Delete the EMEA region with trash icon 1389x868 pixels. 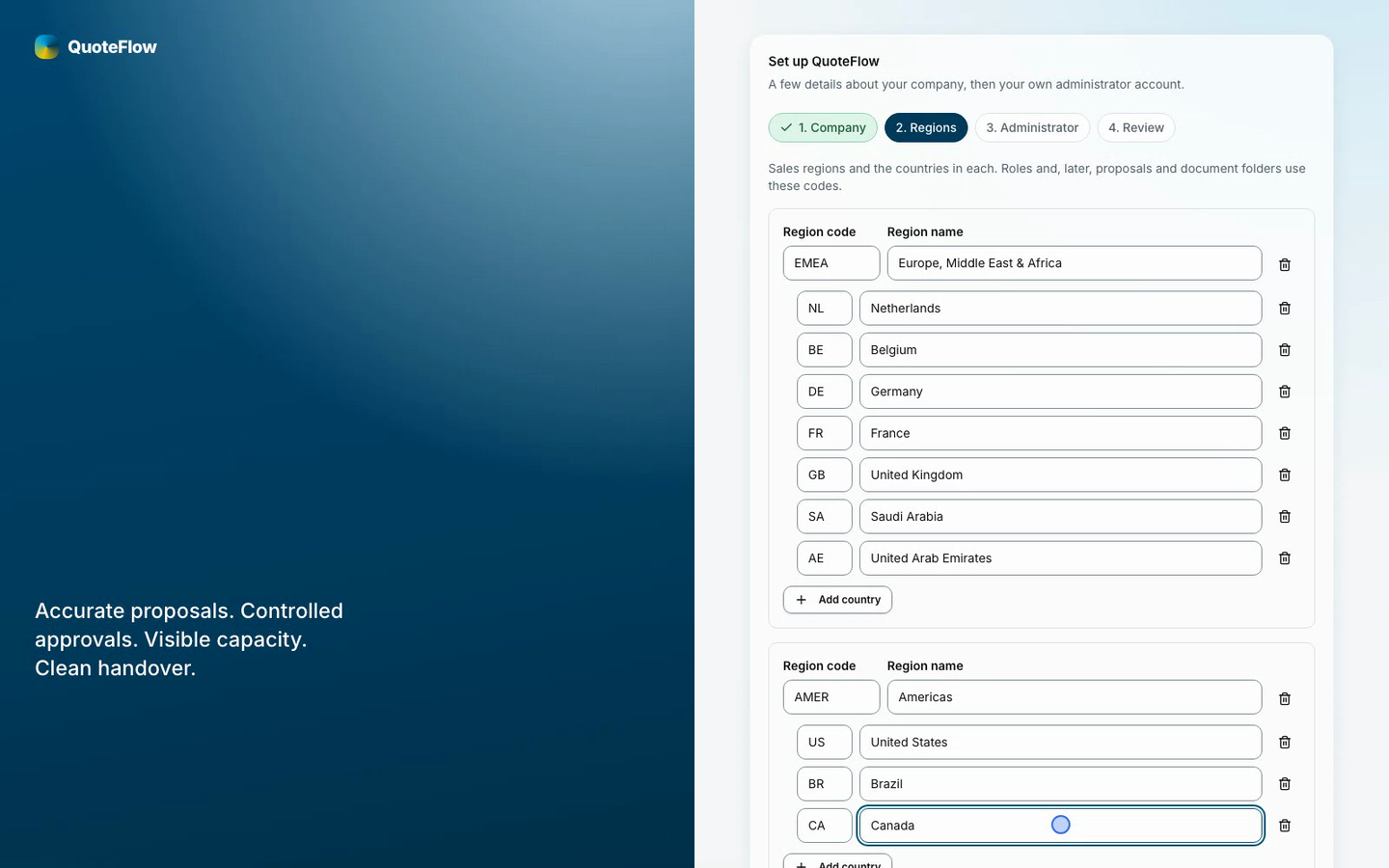tap(1285, 264)
